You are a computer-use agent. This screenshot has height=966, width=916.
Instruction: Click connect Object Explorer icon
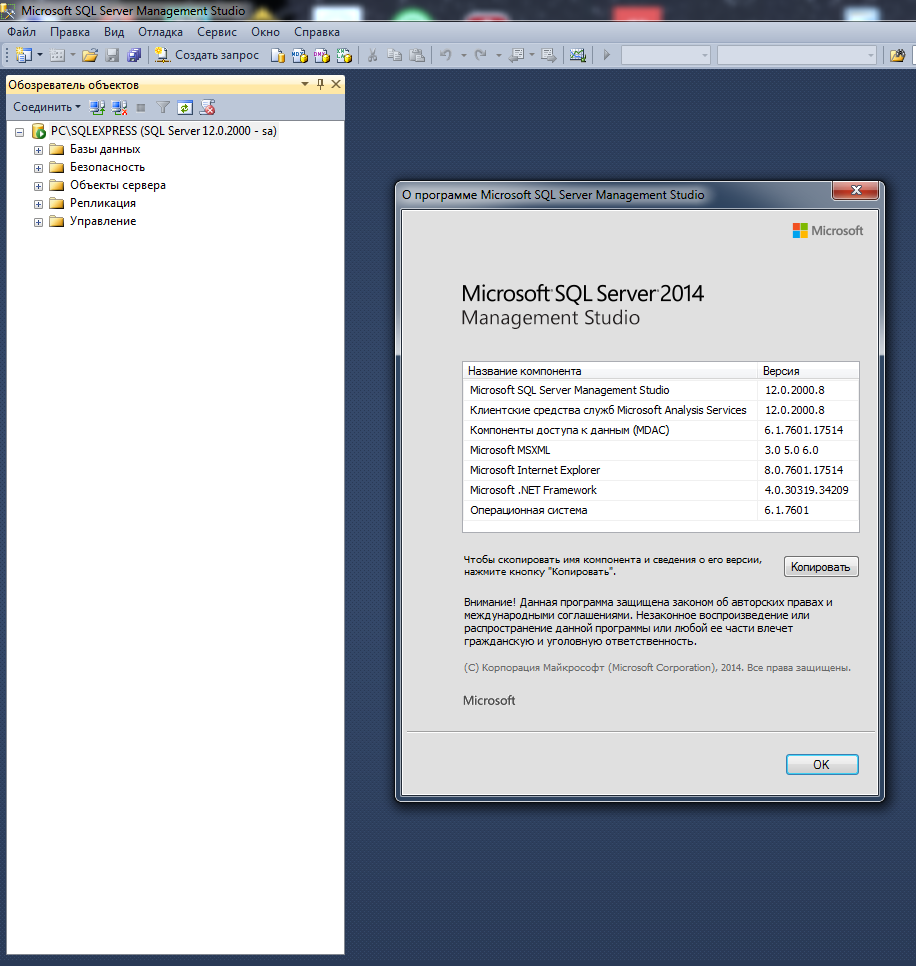click(x=97, y=107)
